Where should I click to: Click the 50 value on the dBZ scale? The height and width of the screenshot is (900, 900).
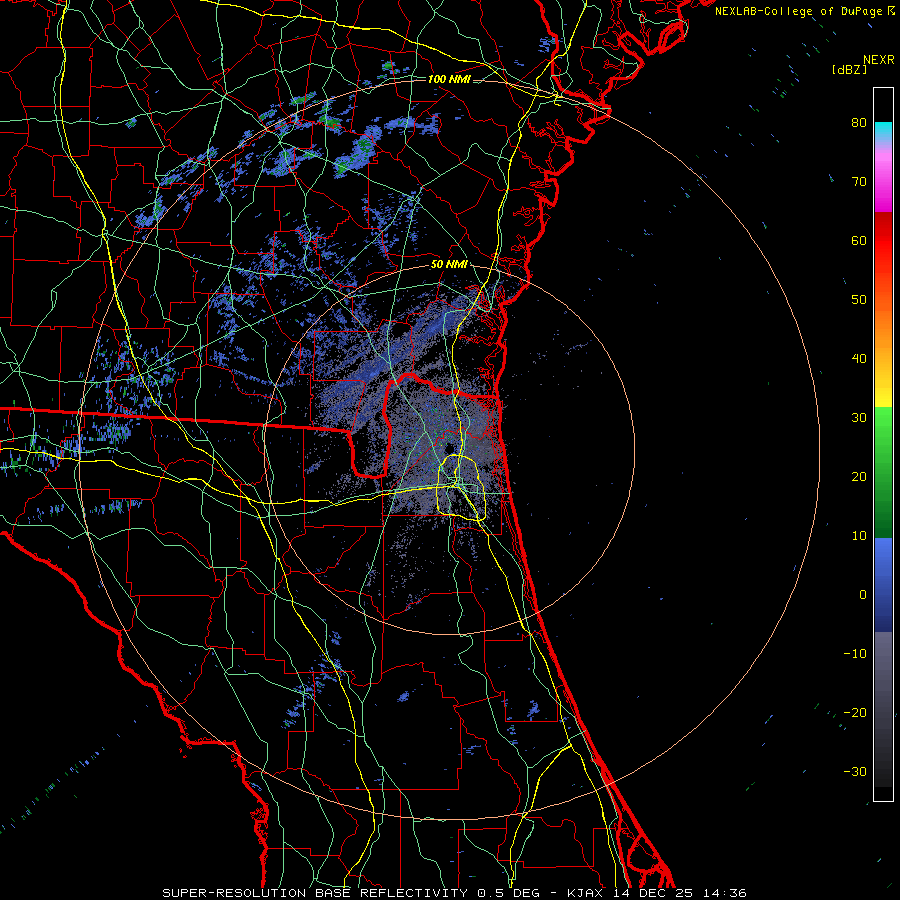859,300
